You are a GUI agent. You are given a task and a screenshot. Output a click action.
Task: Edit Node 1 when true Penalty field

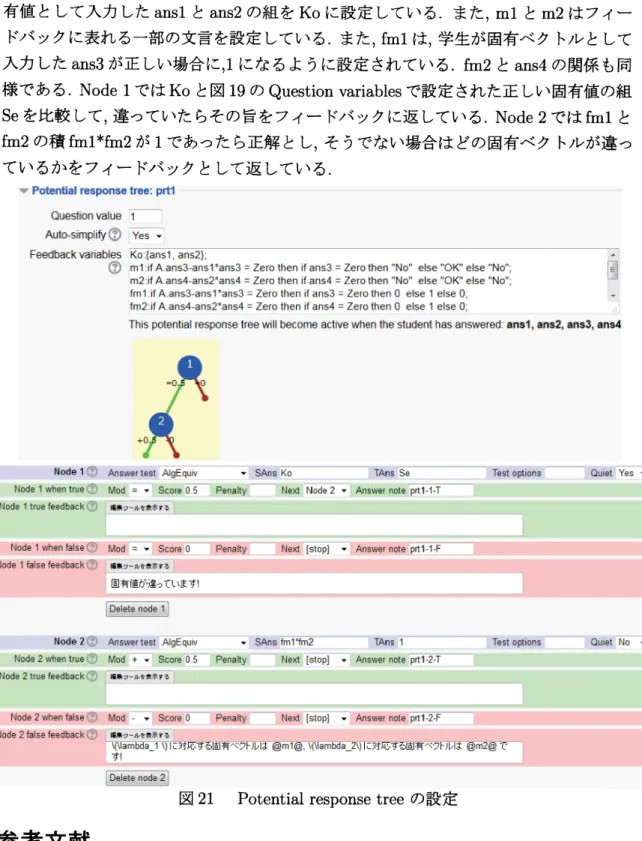(262, 490)
